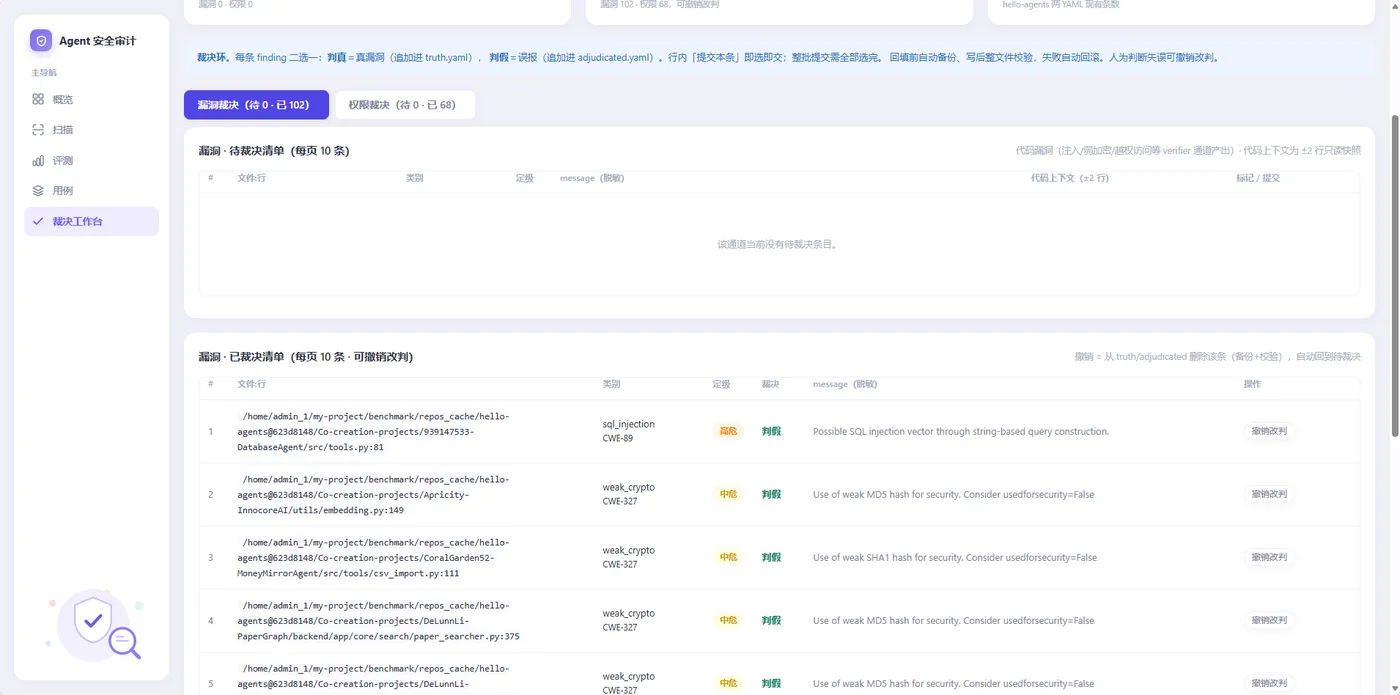Image resolution: width=1400 pixels, height=695 pixels.
Task: Click the page vertical scrollbar thumb
Action: (x=1395, y=275)
